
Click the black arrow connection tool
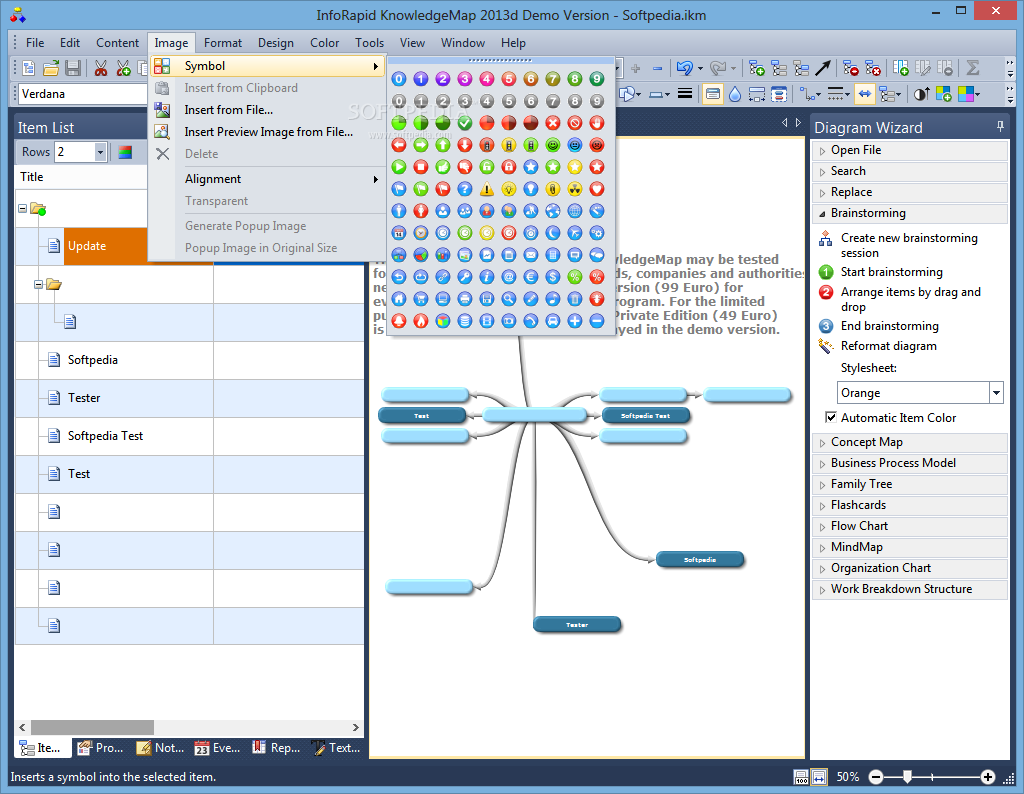tap(823, 68)
